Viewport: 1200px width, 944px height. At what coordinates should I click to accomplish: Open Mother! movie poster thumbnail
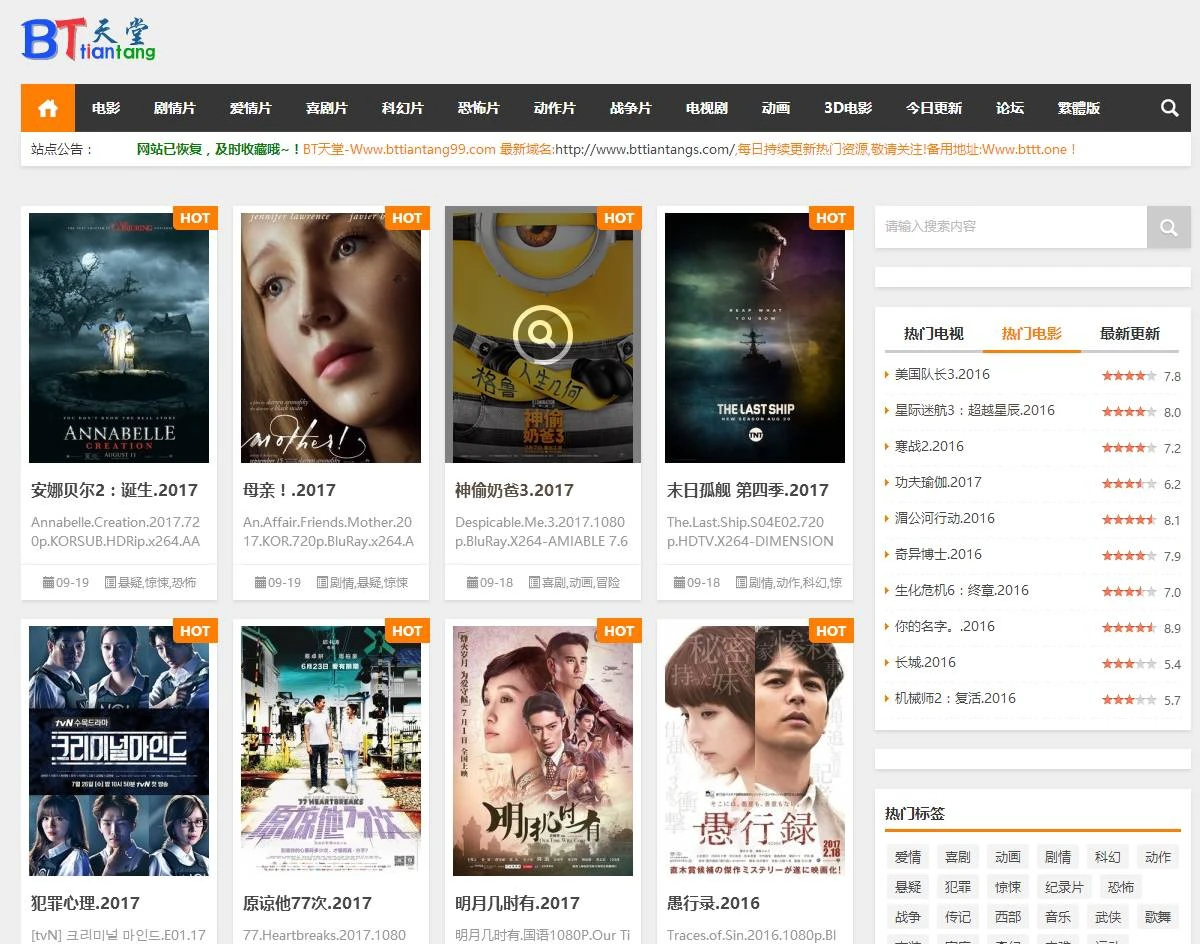tap(331, 338)
